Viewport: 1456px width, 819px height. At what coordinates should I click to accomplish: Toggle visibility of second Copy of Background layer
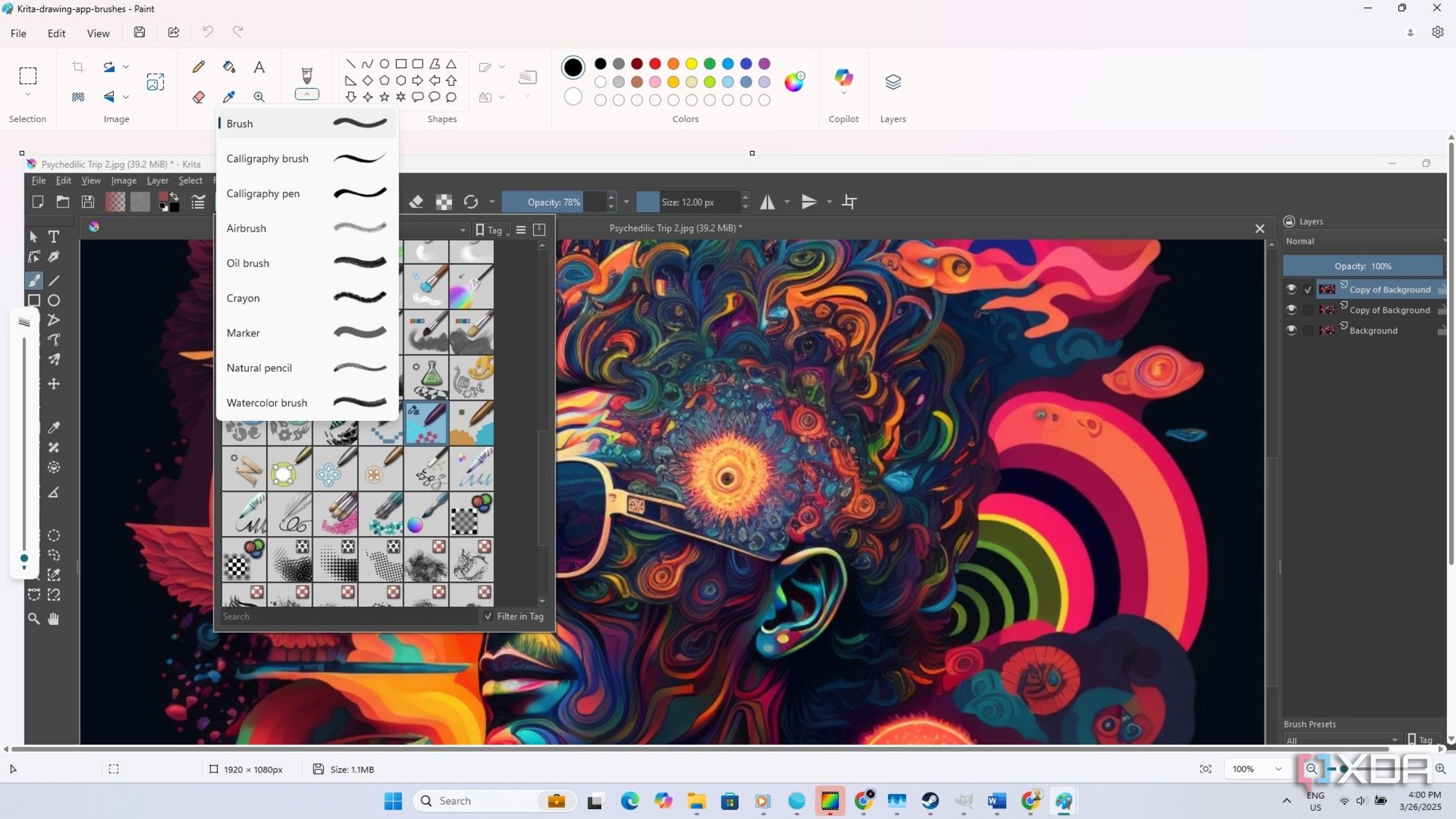click(x=1291, y=309)
